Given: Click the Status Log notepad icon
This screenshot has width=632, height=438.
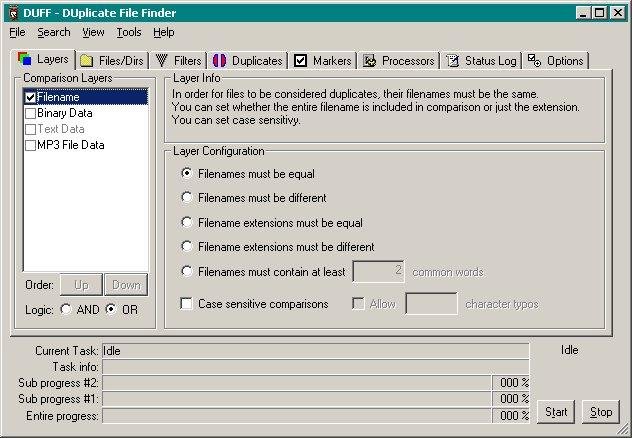Looking at the screenshot, I should coord(452,61).
